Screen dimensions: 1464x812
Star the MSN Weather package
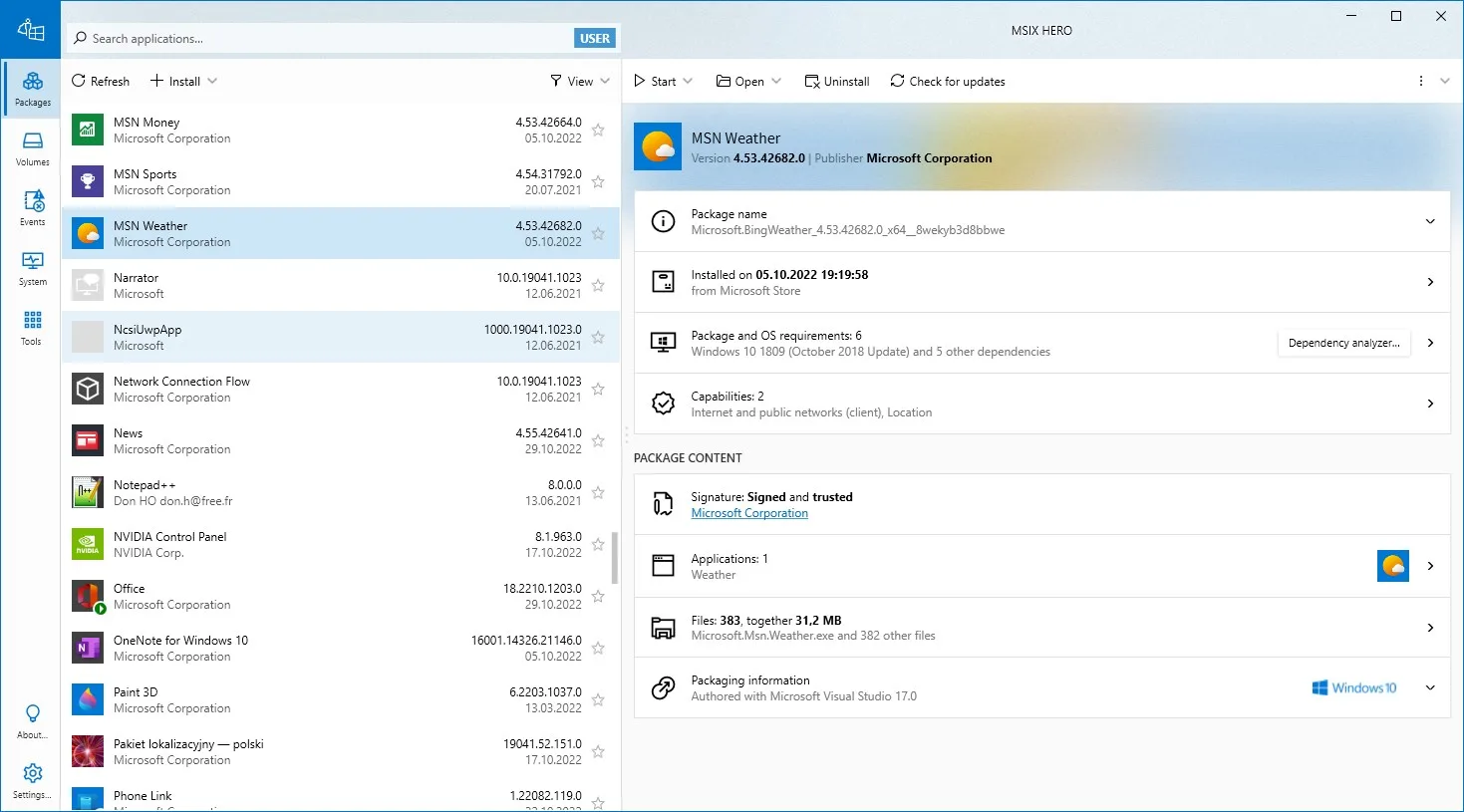click(x=598, y=233)
